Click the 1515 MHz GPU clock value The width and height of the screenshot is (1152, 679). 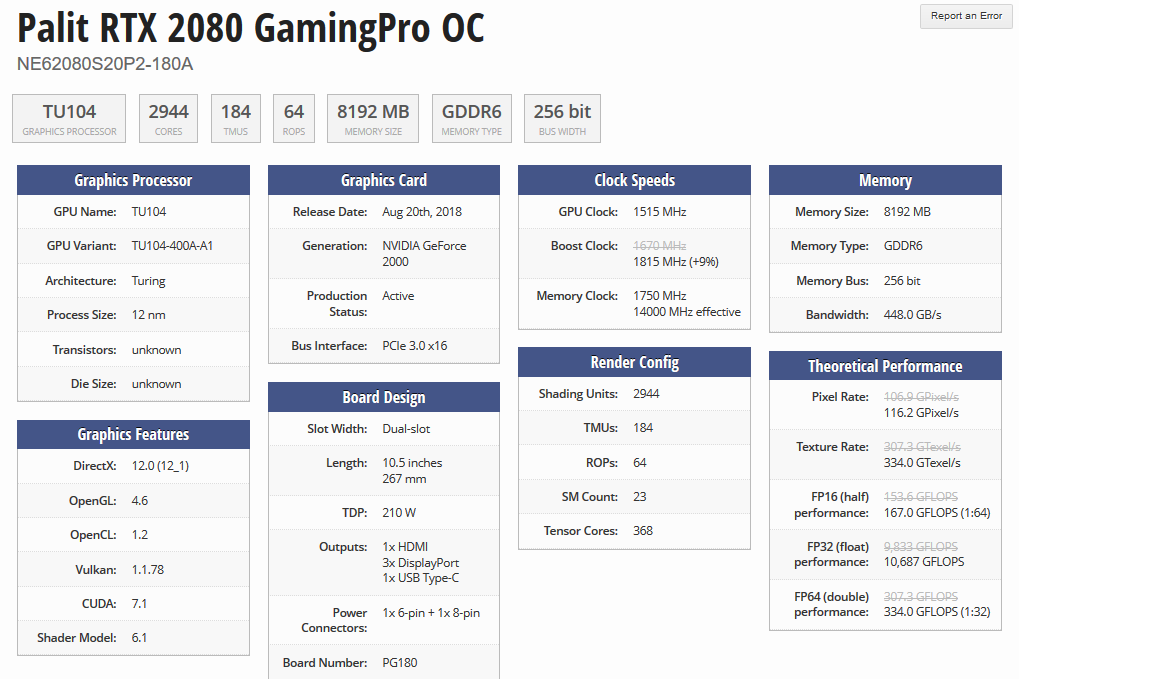pyautogui.click(x=660, y=212)
